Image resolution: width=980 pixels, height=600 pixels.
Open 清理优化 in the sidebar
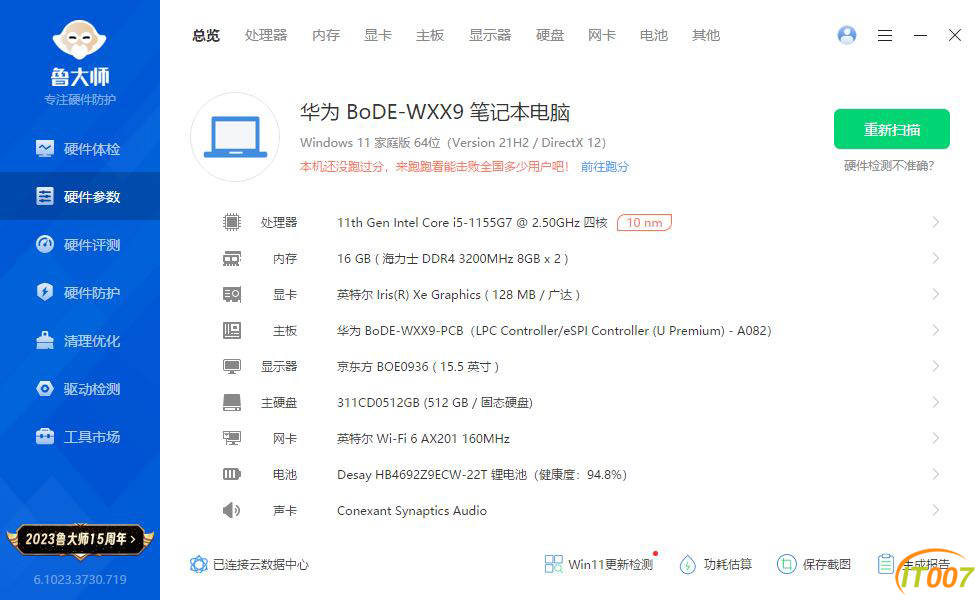point(80,341)
